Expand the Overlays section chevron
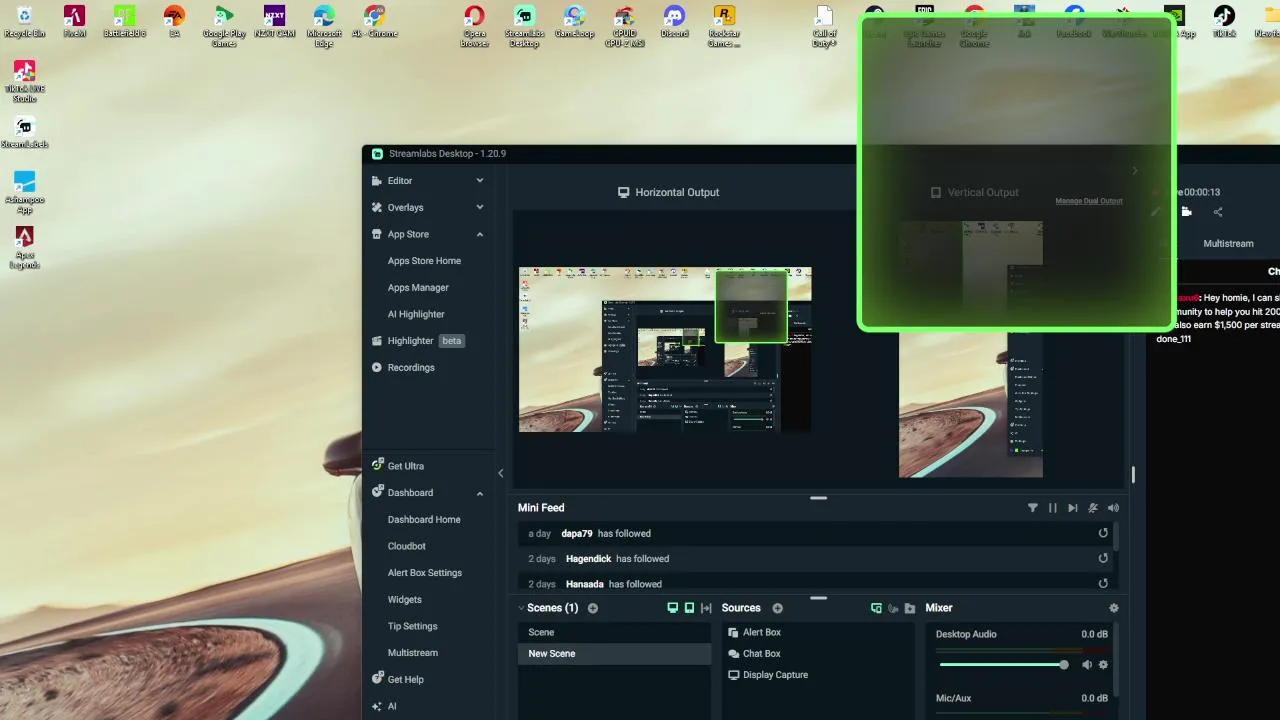1280x720 pixels. [480, 207]
